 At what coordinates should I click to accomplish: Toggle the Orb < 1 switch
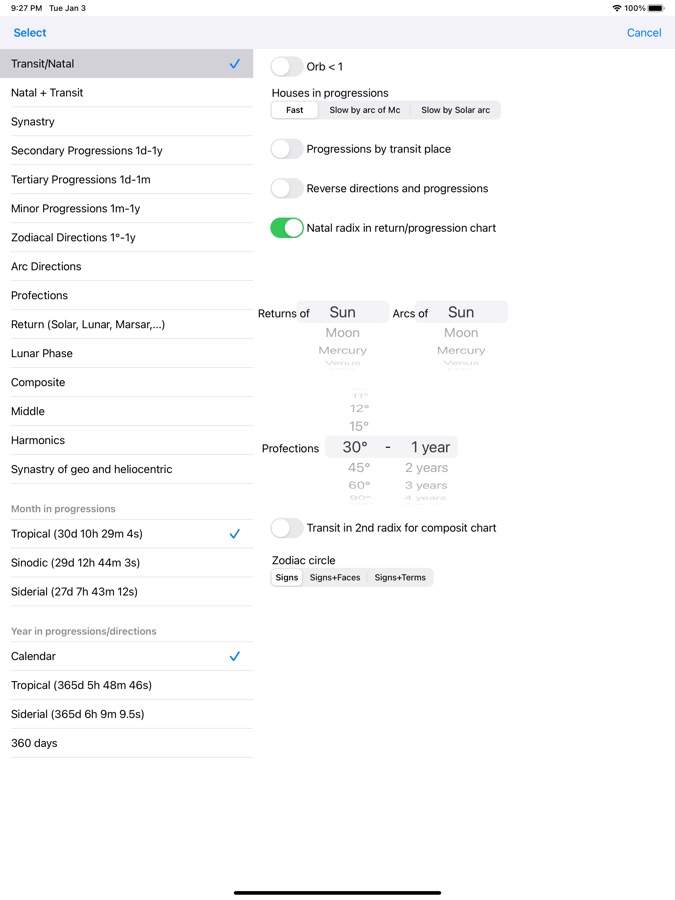tap(287, 67)
